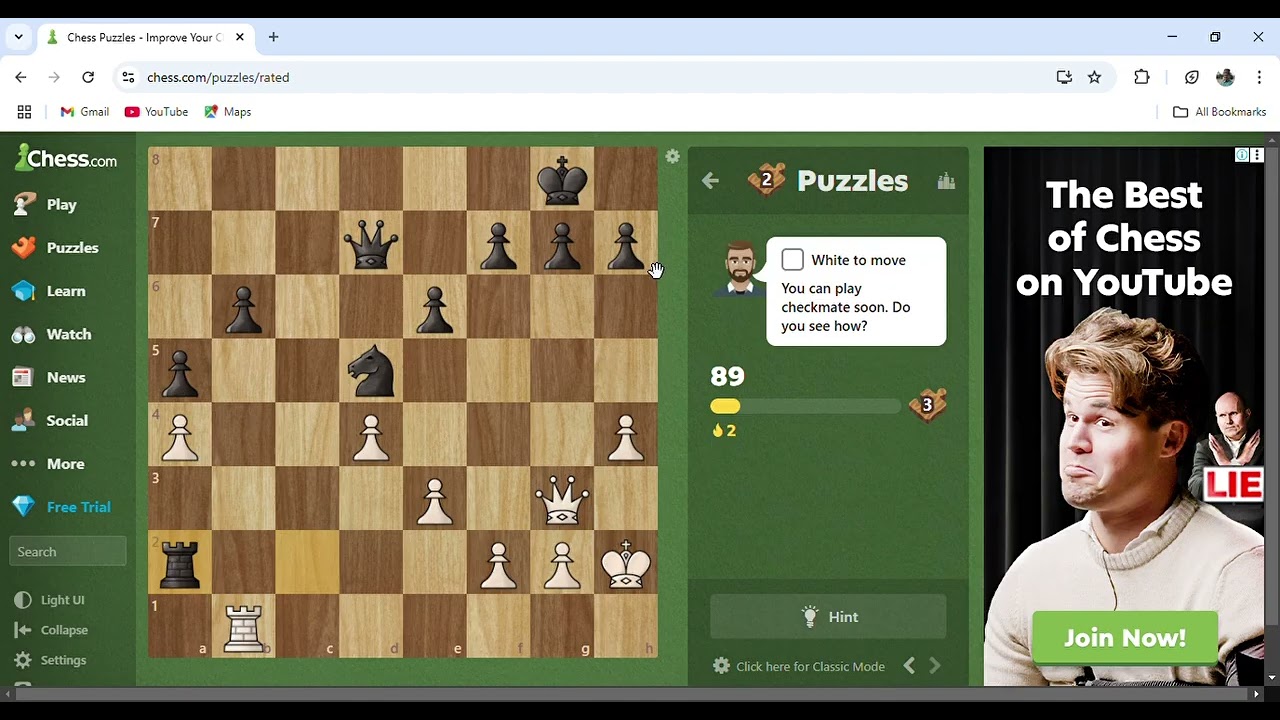The width and height of the screenshot is (1280, 720).
Task: Bookmark this page with the star
Action: 1094,77
